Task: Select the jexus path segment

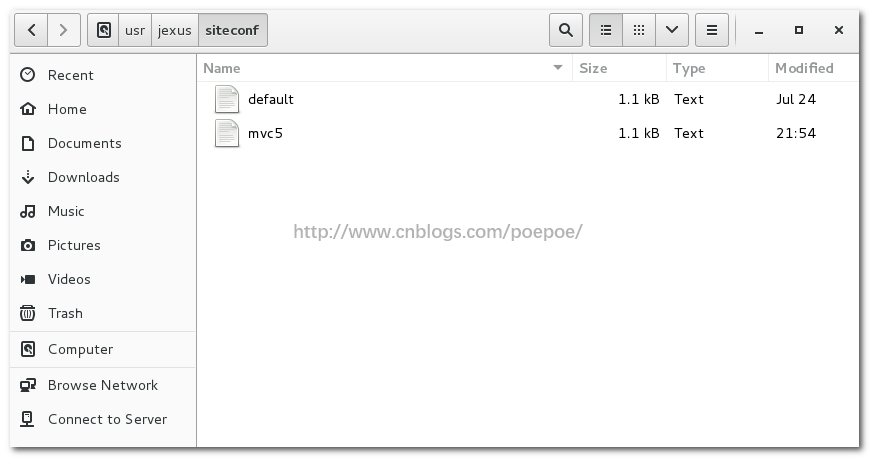Action: 175,30
